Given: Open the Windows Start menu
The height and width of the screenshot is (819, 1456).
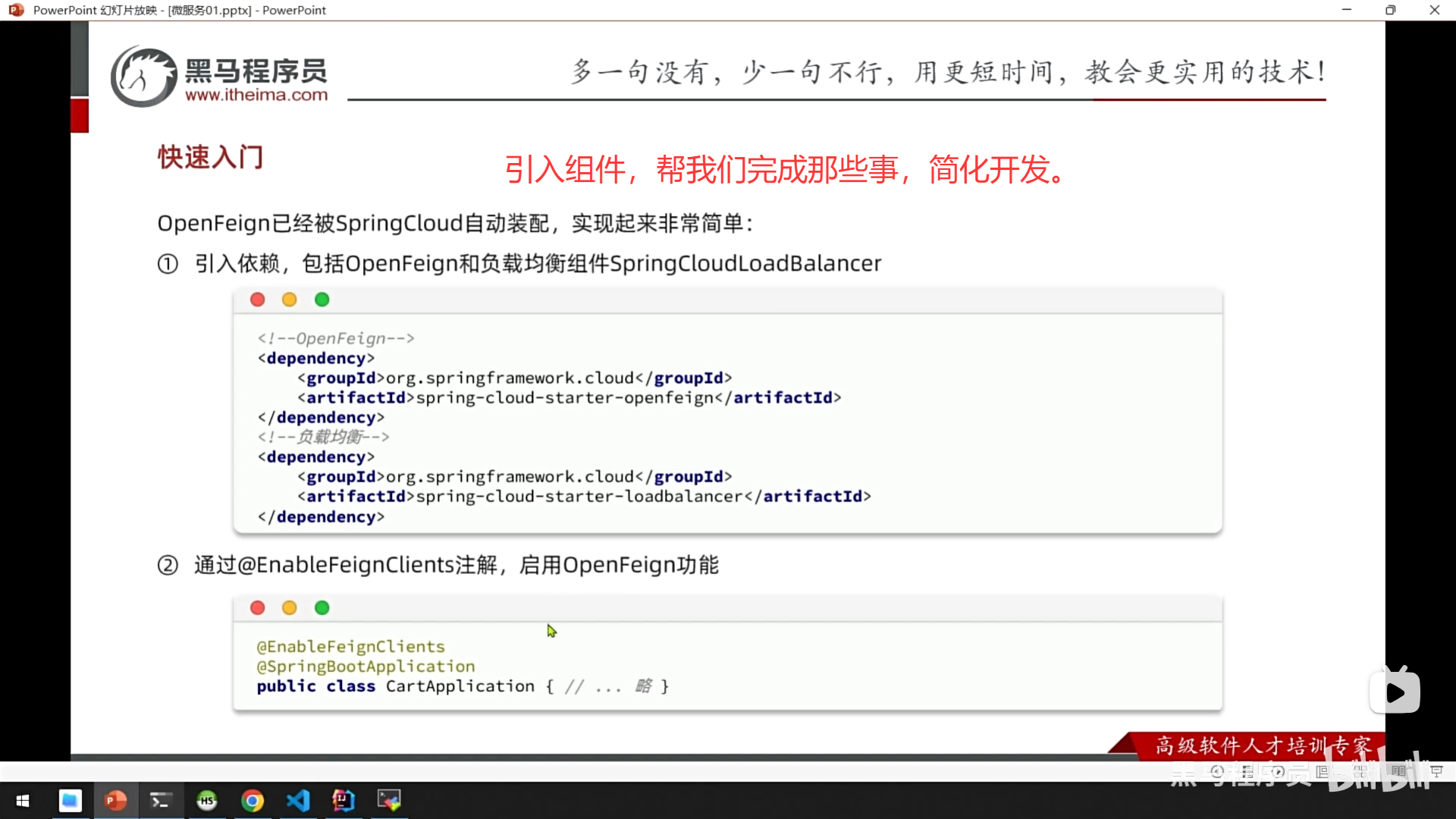Looking at the screenshot, I should [x=23, y=800].
